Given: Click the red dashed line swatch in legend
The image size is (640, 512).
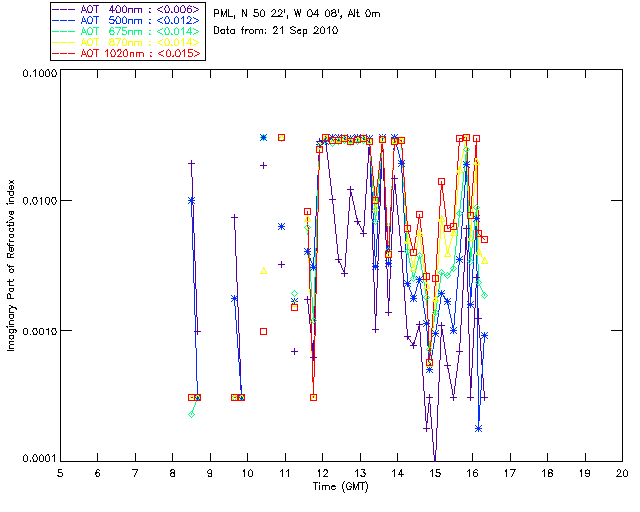Looking at the screenshot, I should pyautogui.click(x=64, y=53).
